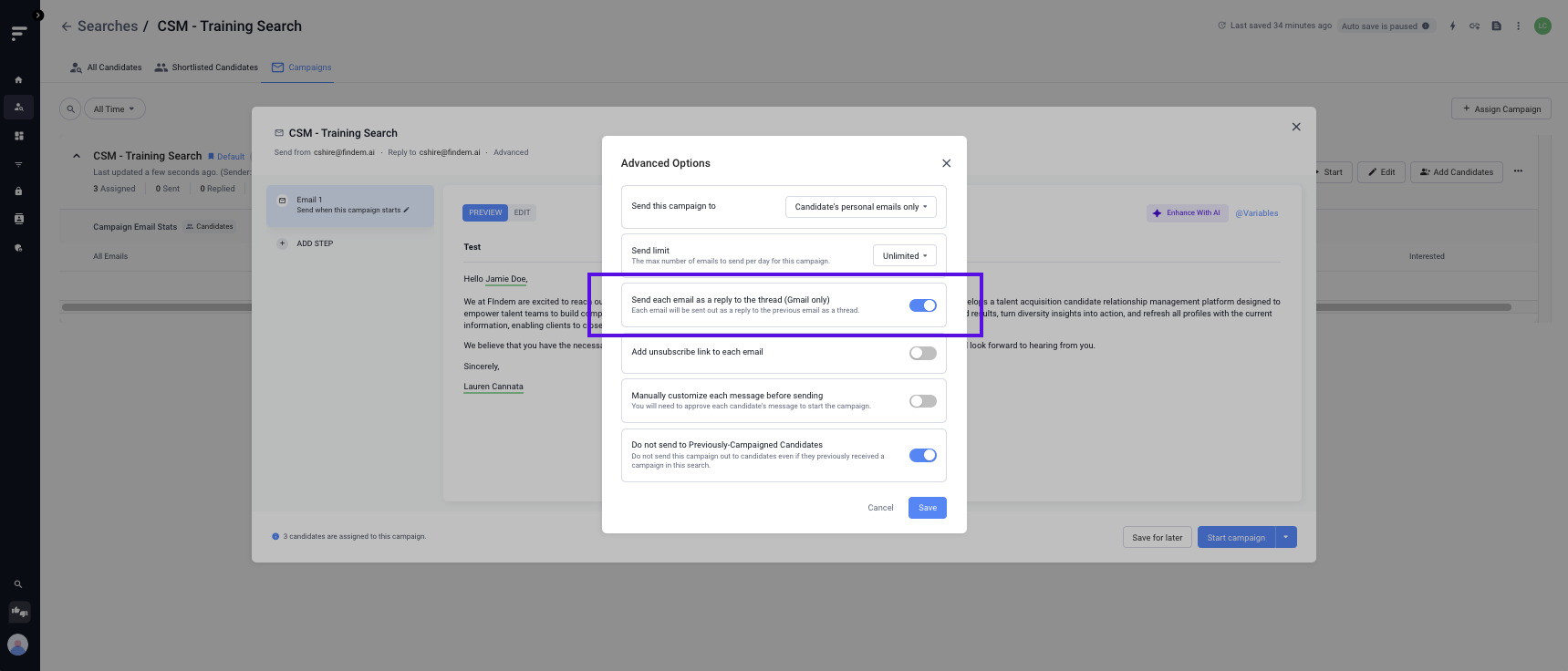Open the sidebar dashboard grid icon
1568x671 pixels.
[18, 136]
